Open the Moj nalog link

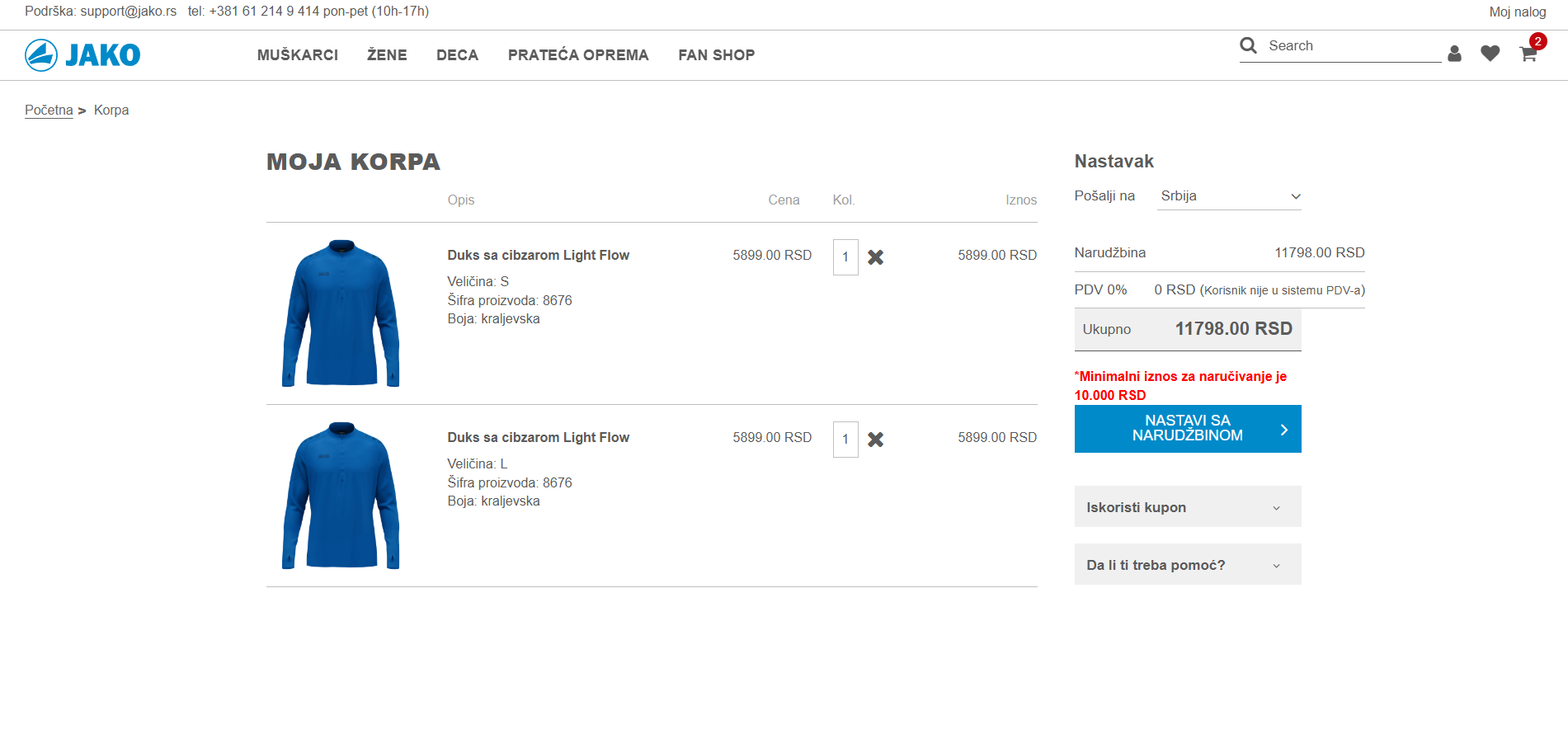[x=1517, y=12]
